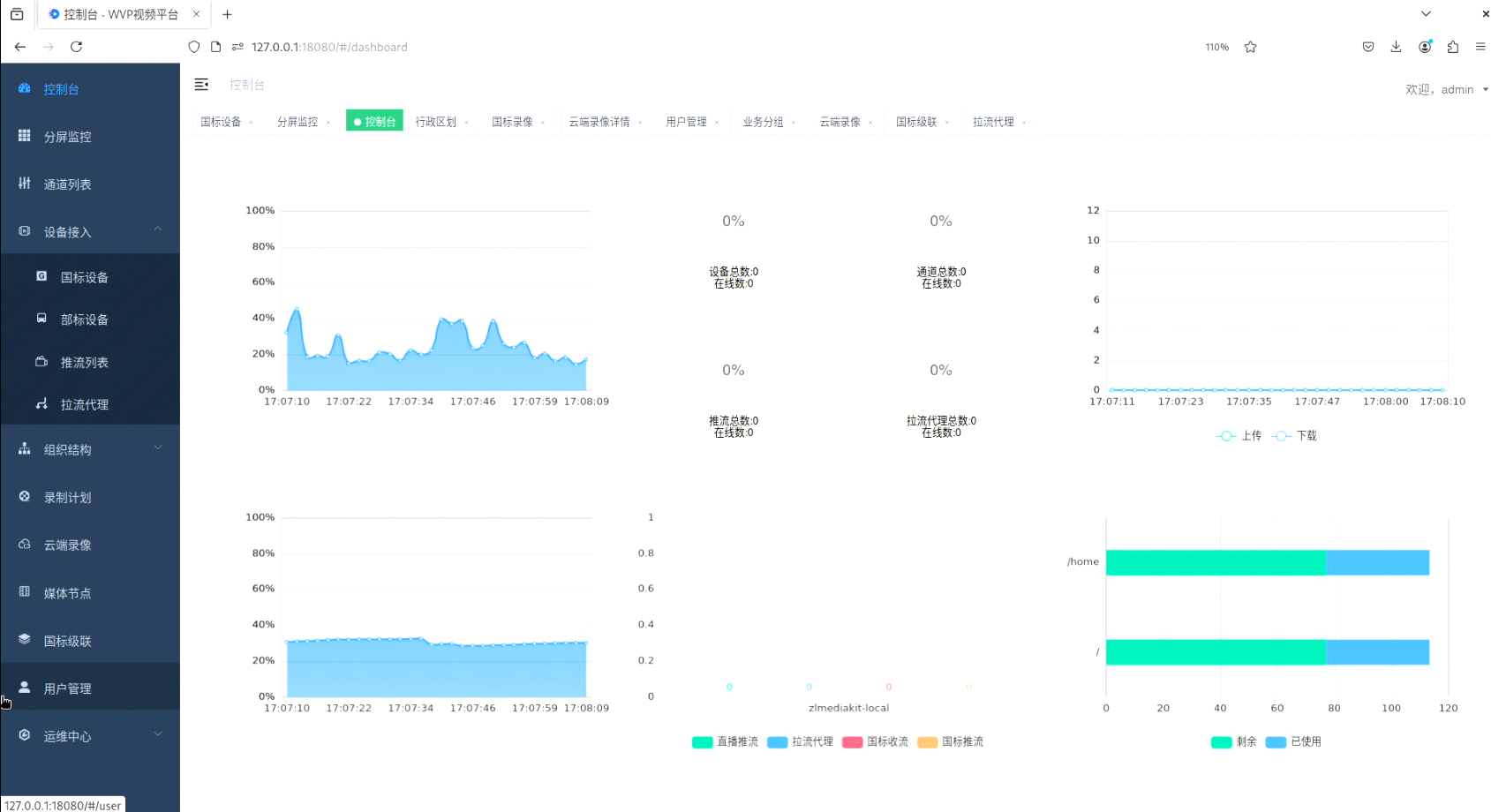Switch to the 云端录像详情 tab
The height and width of the screenshot is (812, 1491).
(599, 122)
